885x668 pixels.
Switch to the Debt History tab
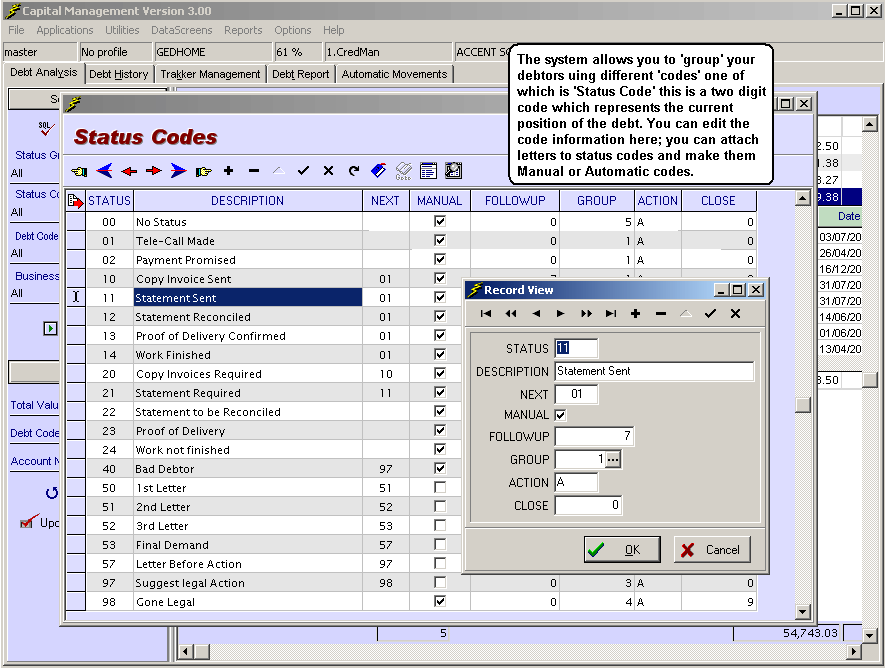[119, 74]
